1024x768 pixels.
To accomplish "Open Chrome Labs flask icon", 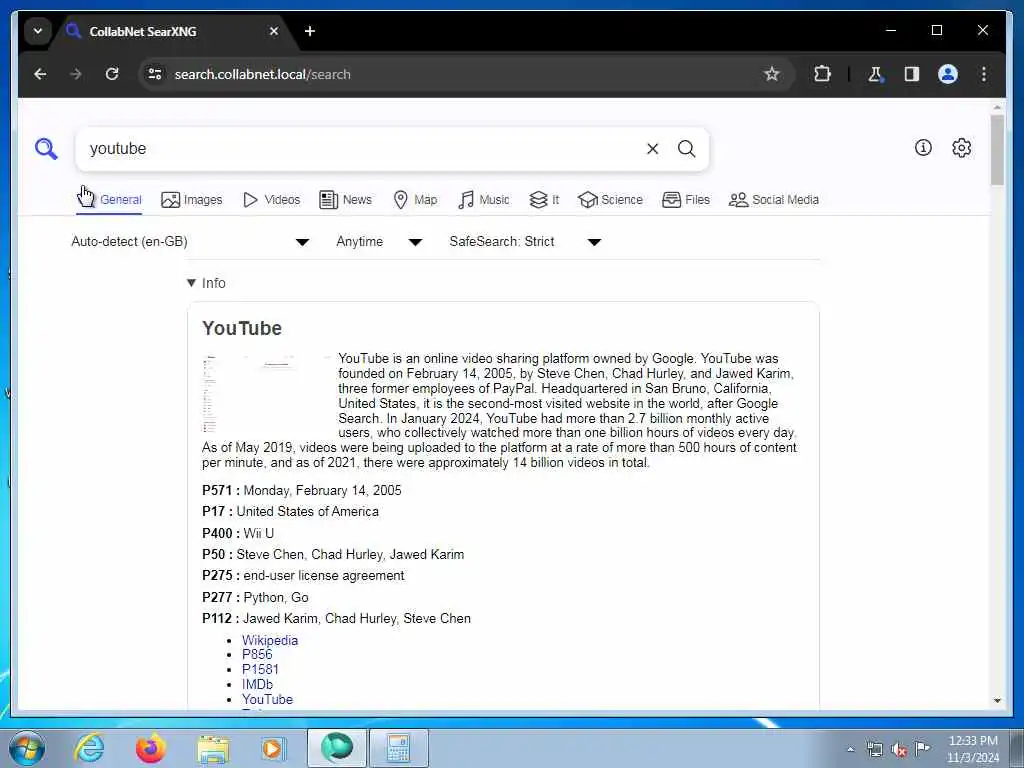I will [875, 74].
